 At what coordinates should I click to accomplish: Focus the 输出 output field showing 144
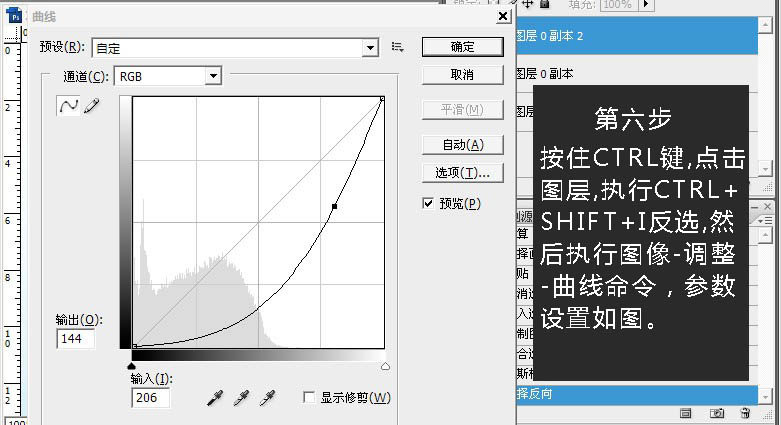pyautogui.click(x=75, y=339)
